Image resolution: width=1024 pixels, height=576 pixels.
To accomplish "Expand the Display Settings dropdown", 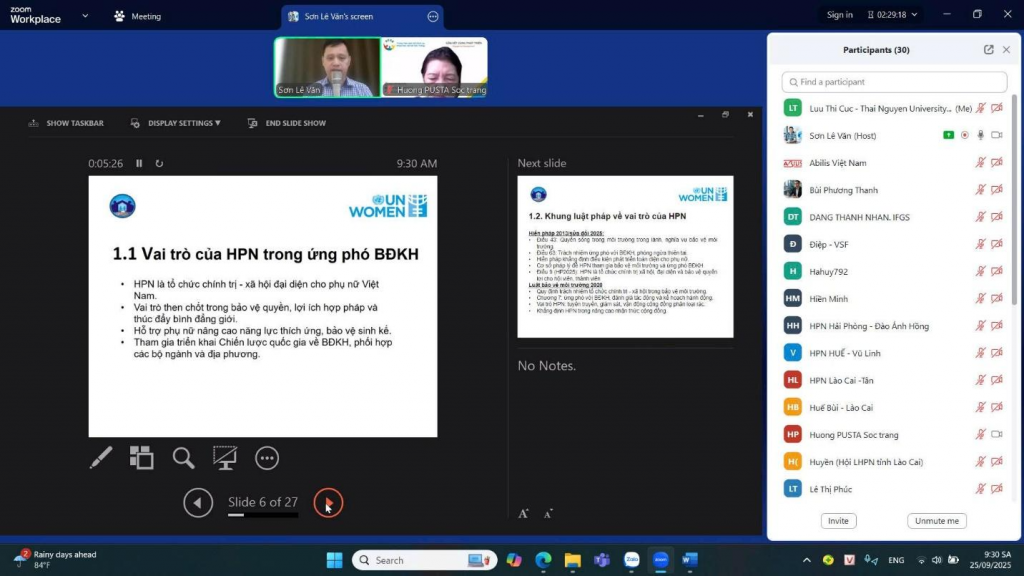I will tap(176, 123).
